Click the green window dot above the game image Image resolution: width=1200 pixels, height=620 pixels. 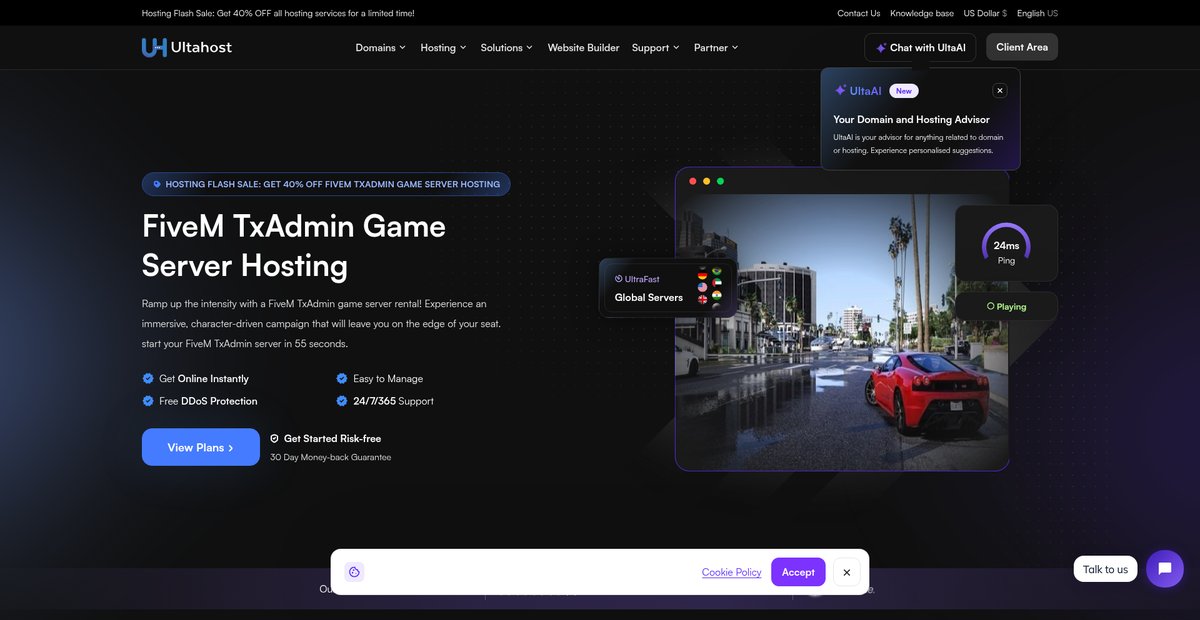click(720, 181)
